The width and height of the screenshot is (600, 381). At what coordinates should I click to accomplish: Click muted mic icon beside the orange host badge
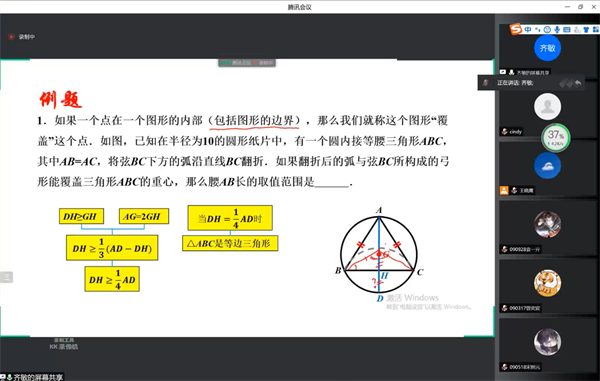[514, 190]
